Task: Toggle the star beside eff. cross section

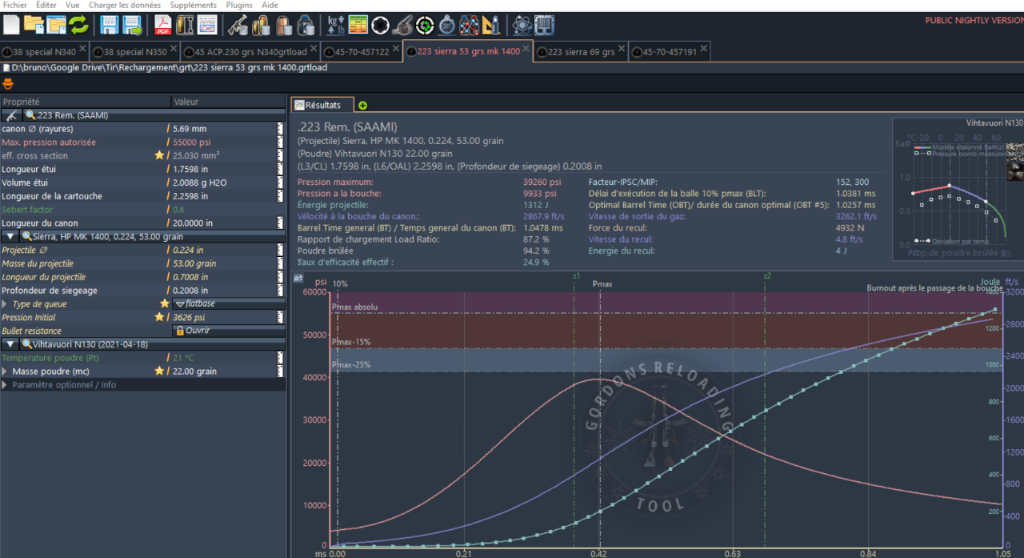Action: click(x=158, y=156)
